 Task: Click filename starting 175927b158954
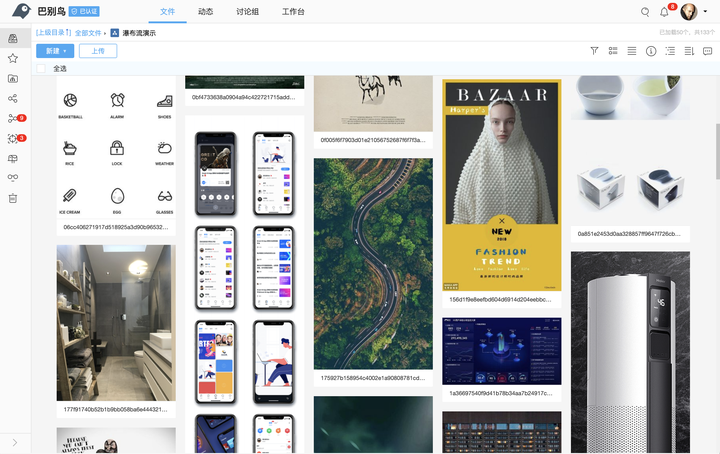[x=373, y=378]
